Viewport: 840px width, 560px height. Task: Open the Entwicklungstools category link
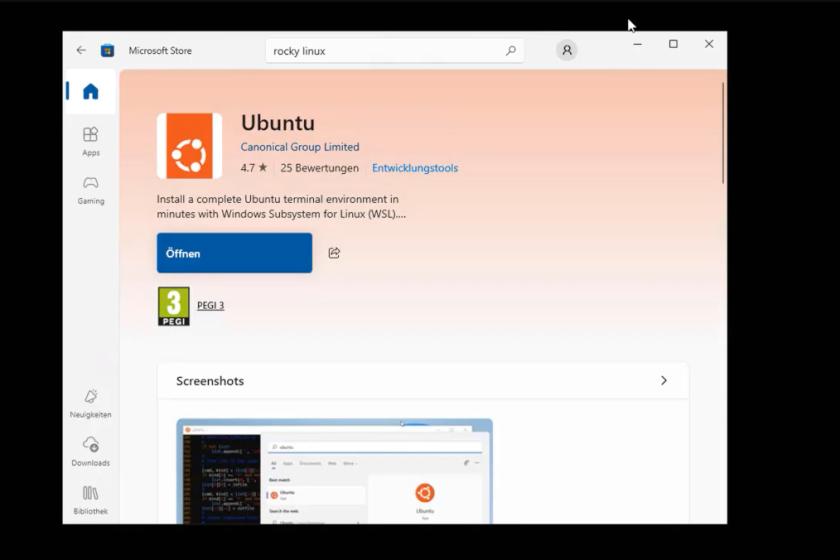click(x=415, y=168)
